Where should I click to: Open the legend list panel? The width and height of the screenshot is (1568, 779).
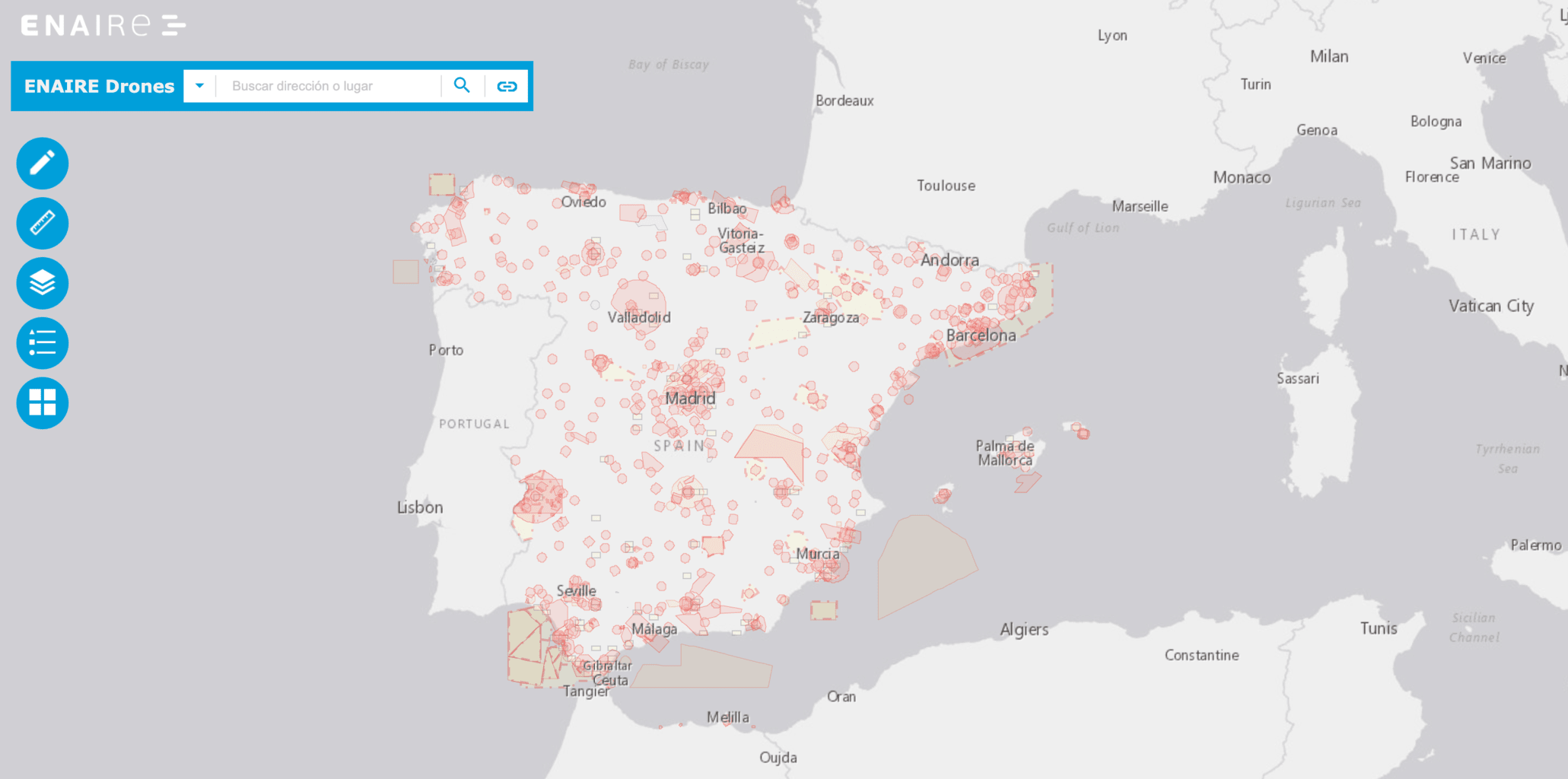[x=43, y=343]
